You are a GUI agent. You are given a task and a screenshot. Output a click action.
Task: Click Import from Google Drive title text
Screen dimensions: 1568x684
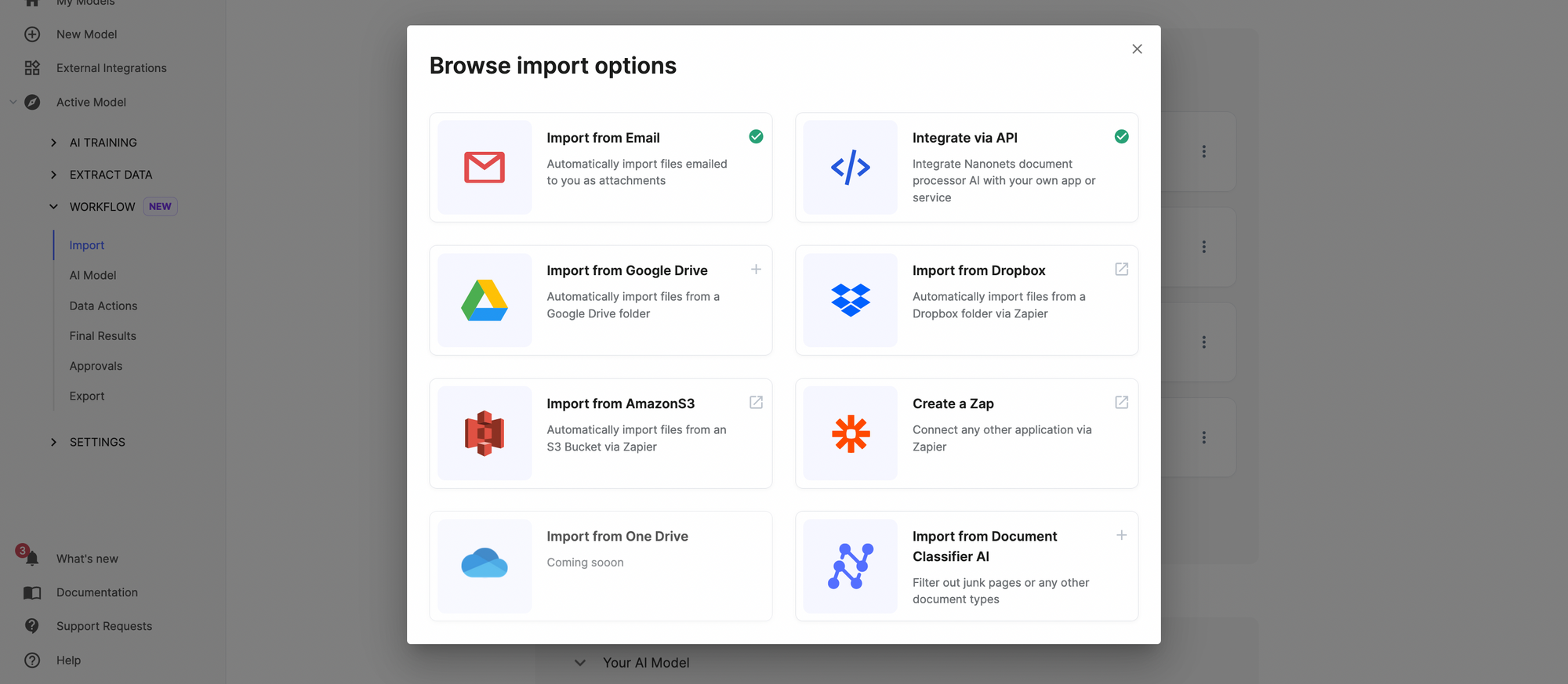tap(627, 270)
